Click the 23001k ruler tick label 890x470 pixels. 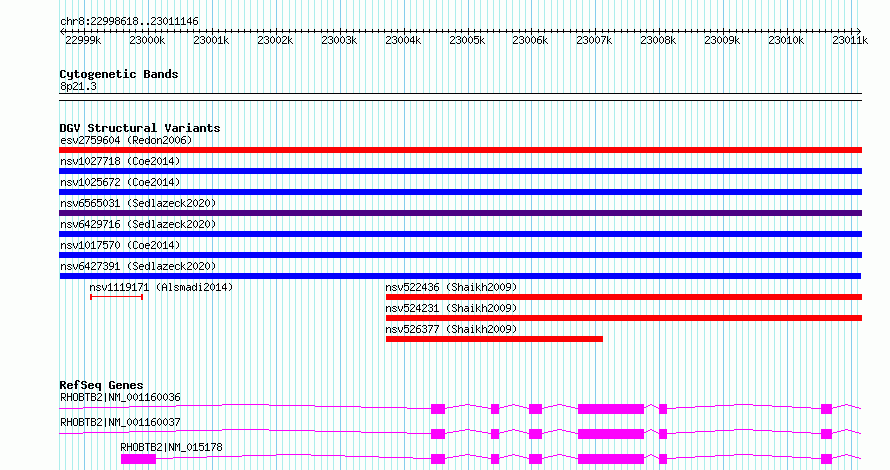click(211, 40)
